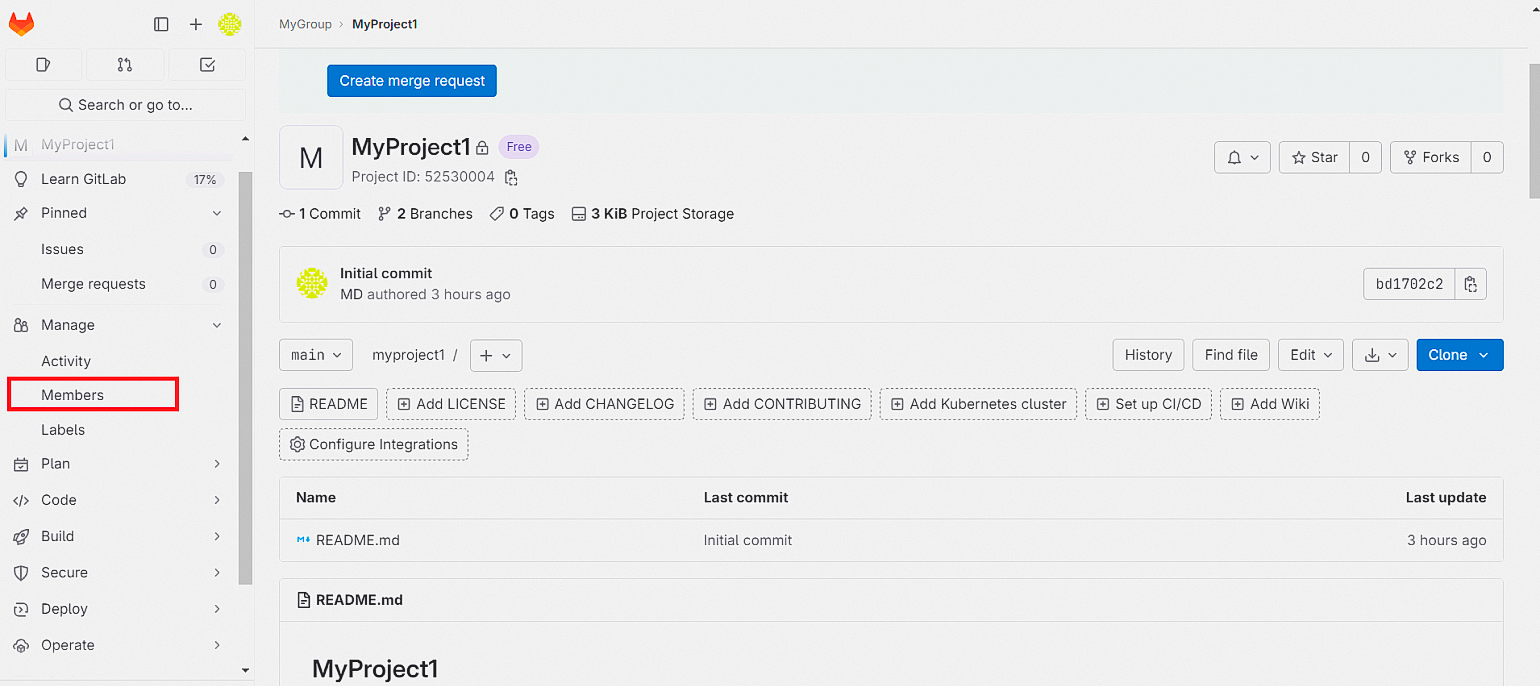
Task: Click Find file button
Action: click(x=1231, y=355)
